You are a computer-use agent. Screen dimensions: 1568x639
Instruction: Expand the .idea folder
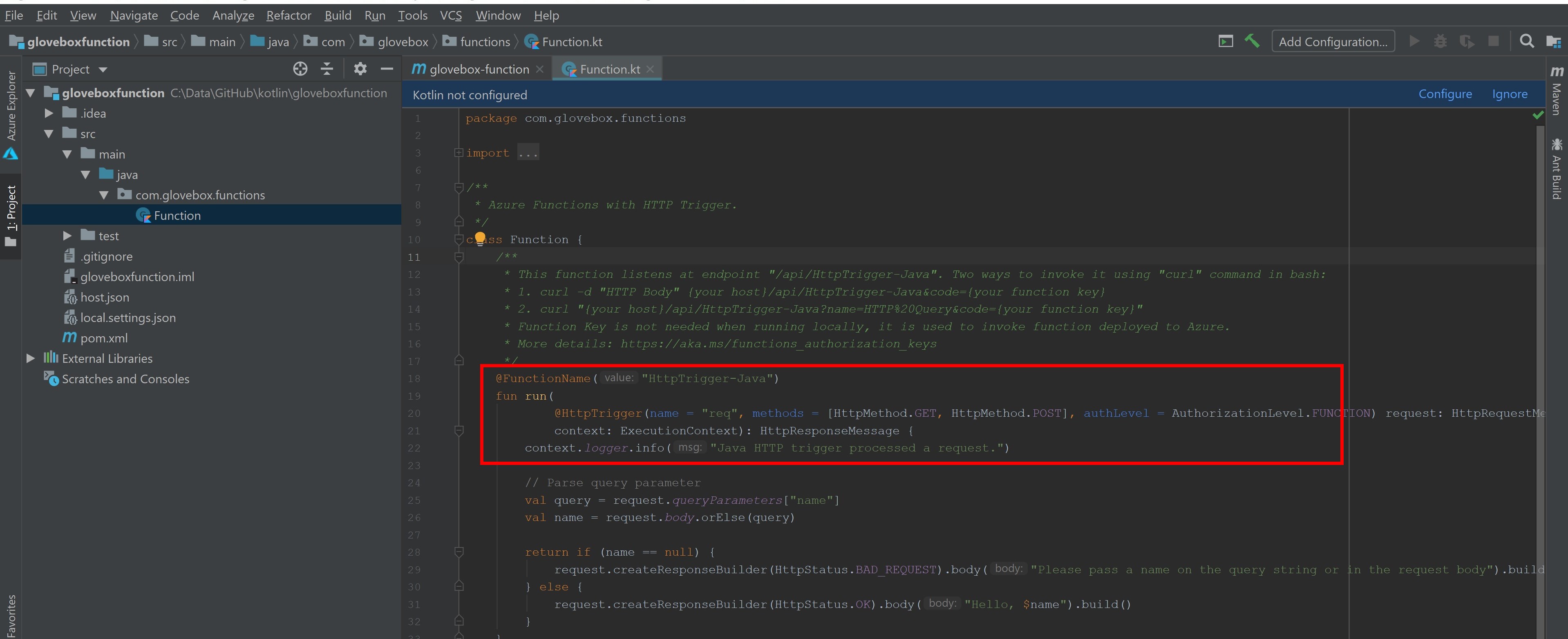pyautogui.click(x=49, y=113)
